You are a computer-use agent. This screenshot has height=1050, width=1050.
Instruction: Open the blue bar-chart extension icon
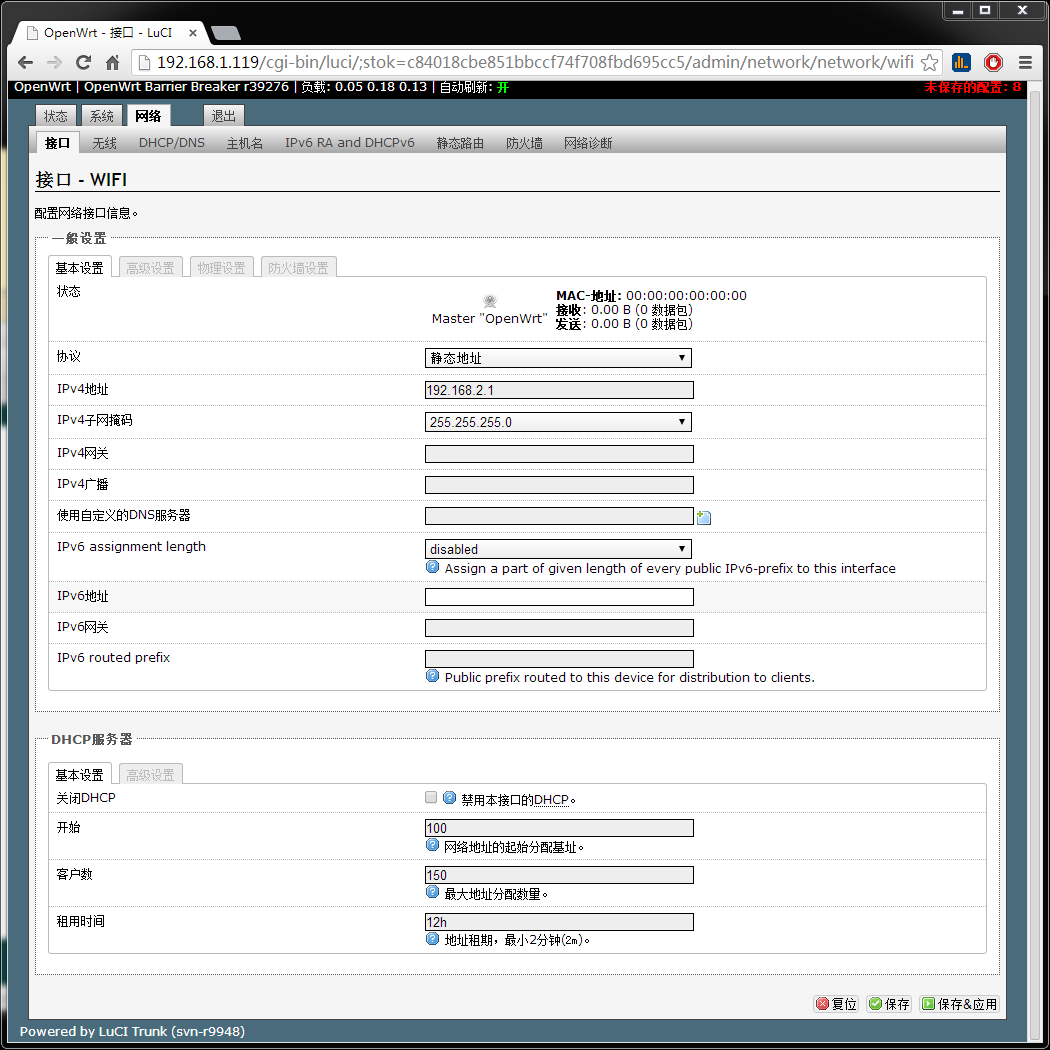(961, 62)
